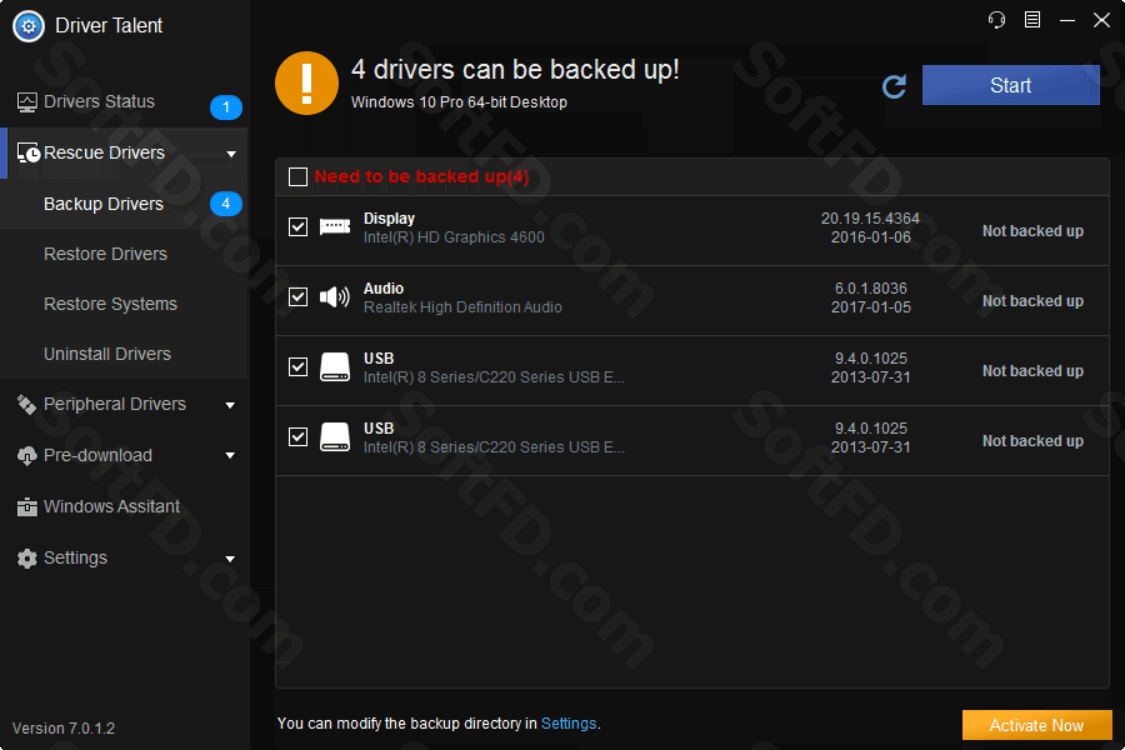1125x750 pixels.
Task: Click Display version 20.19.15.4364
Action: [x=870, y=218]
